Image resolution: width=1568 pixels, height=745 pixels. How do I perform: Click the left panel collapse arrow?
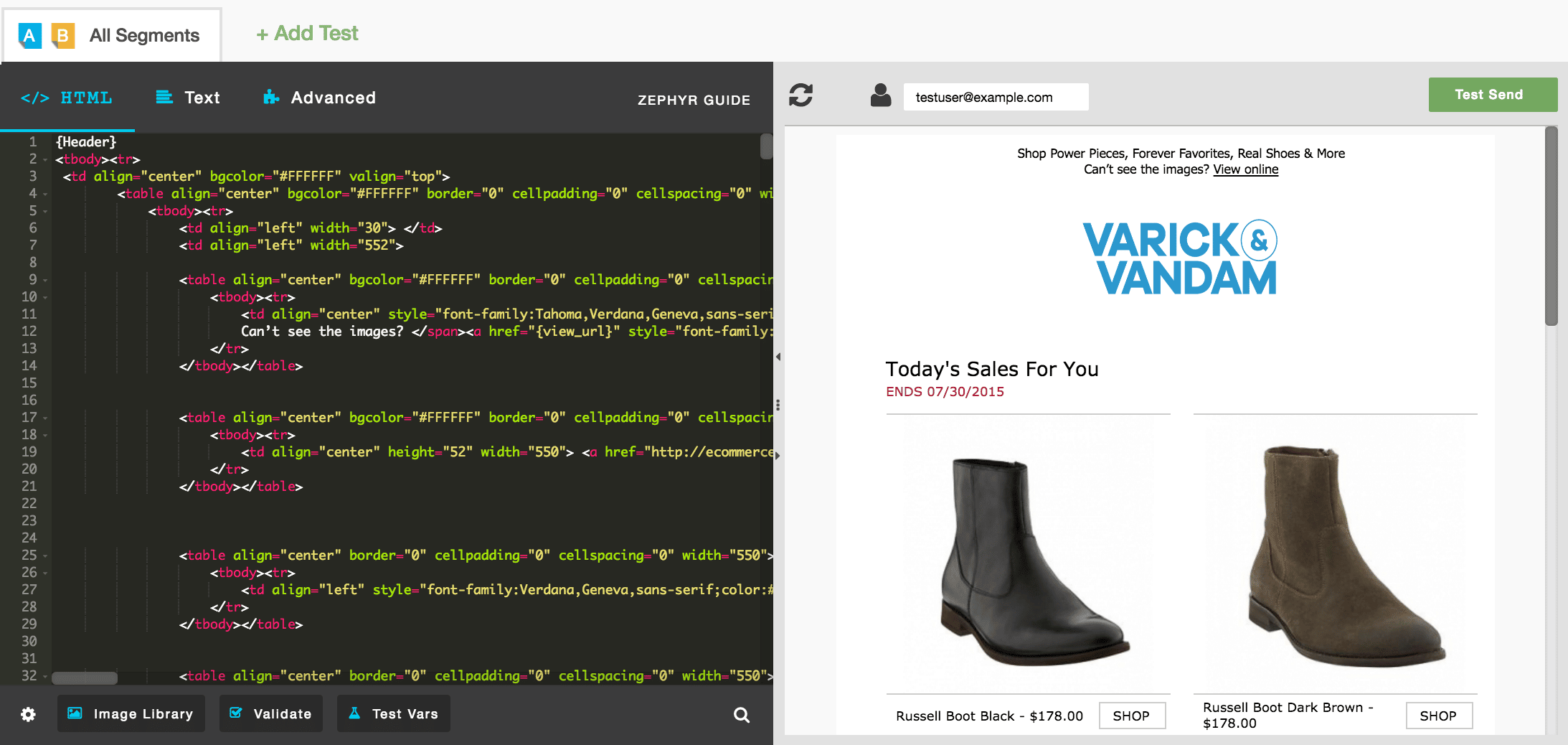point(778,357)
